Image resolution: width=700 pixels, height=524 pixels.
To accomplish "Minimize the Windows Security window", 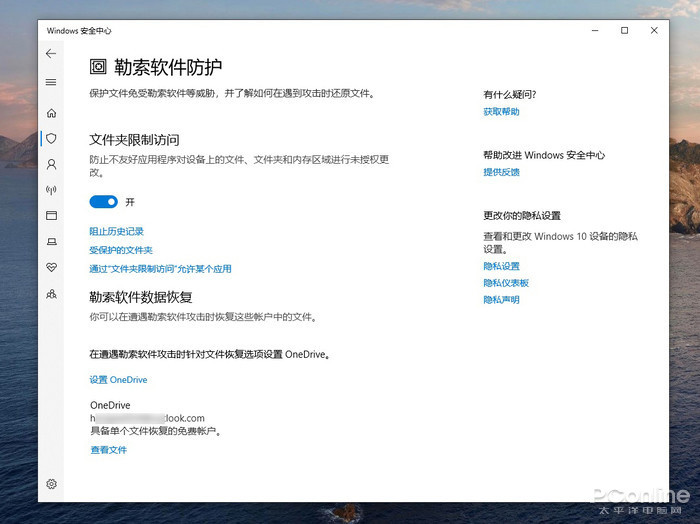I will coord(595,30).
